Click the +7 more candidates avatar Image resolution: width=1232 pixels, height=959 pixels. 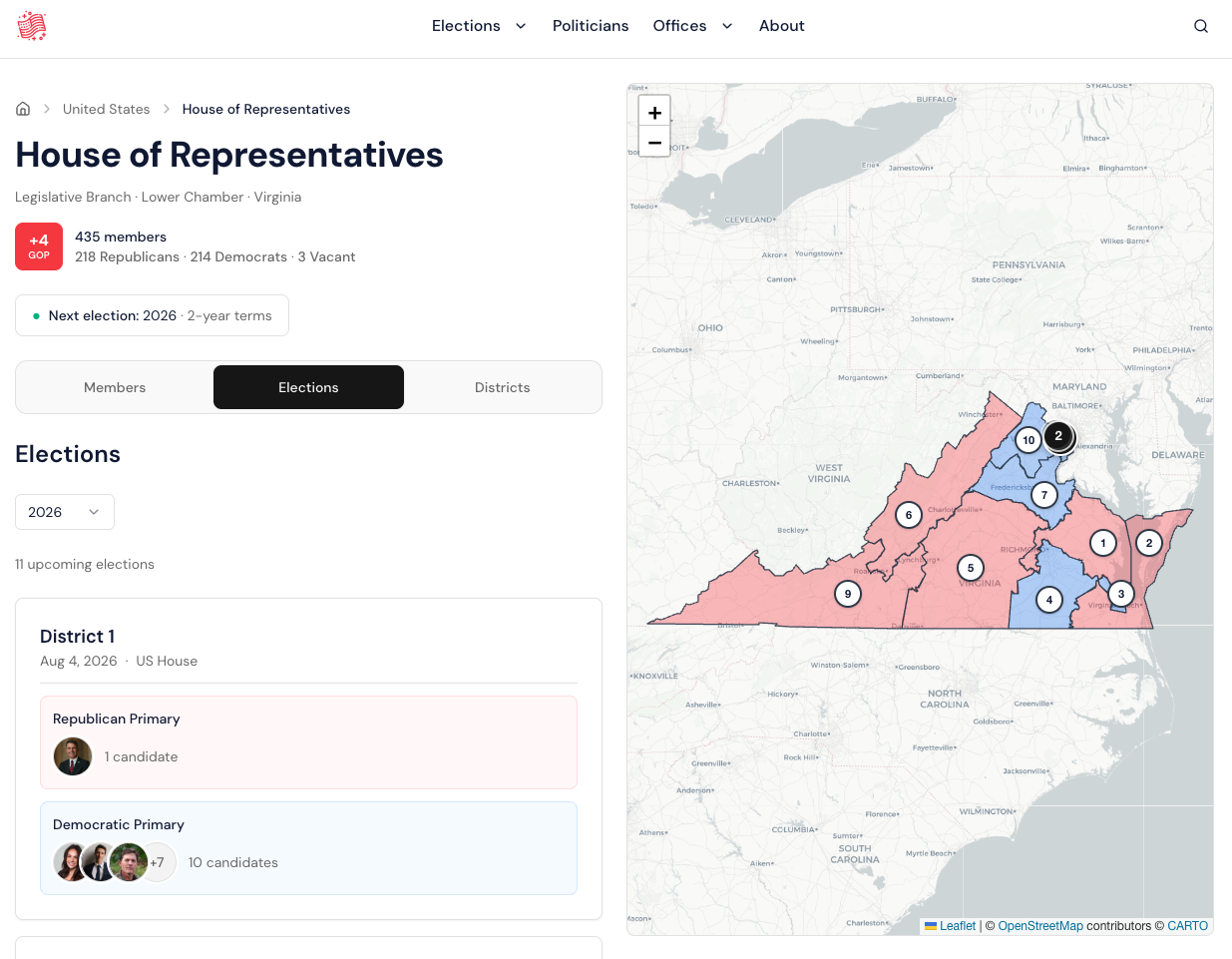[x=158, y=862]
